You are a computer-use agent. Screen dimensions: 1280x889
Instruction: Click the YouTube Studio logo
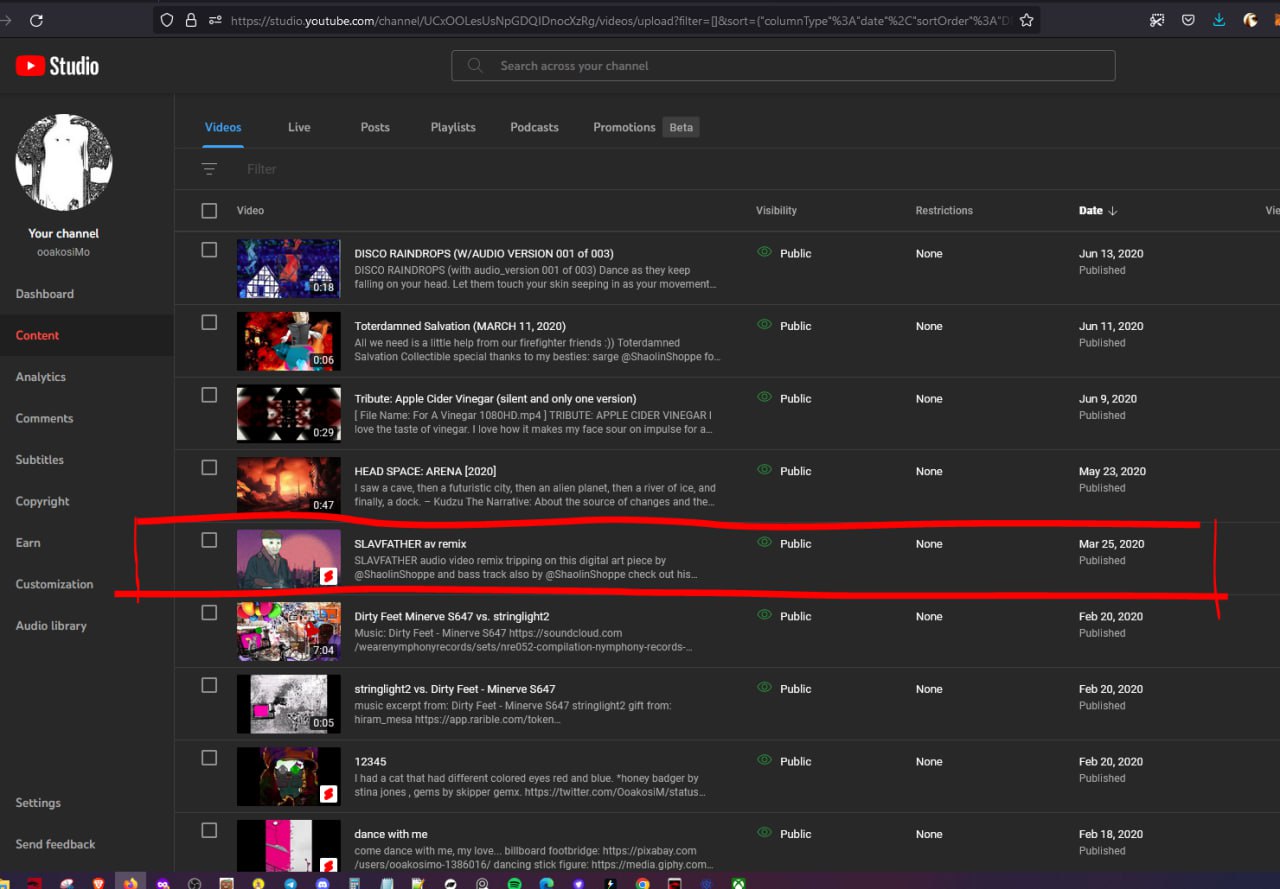click(57, 66)
